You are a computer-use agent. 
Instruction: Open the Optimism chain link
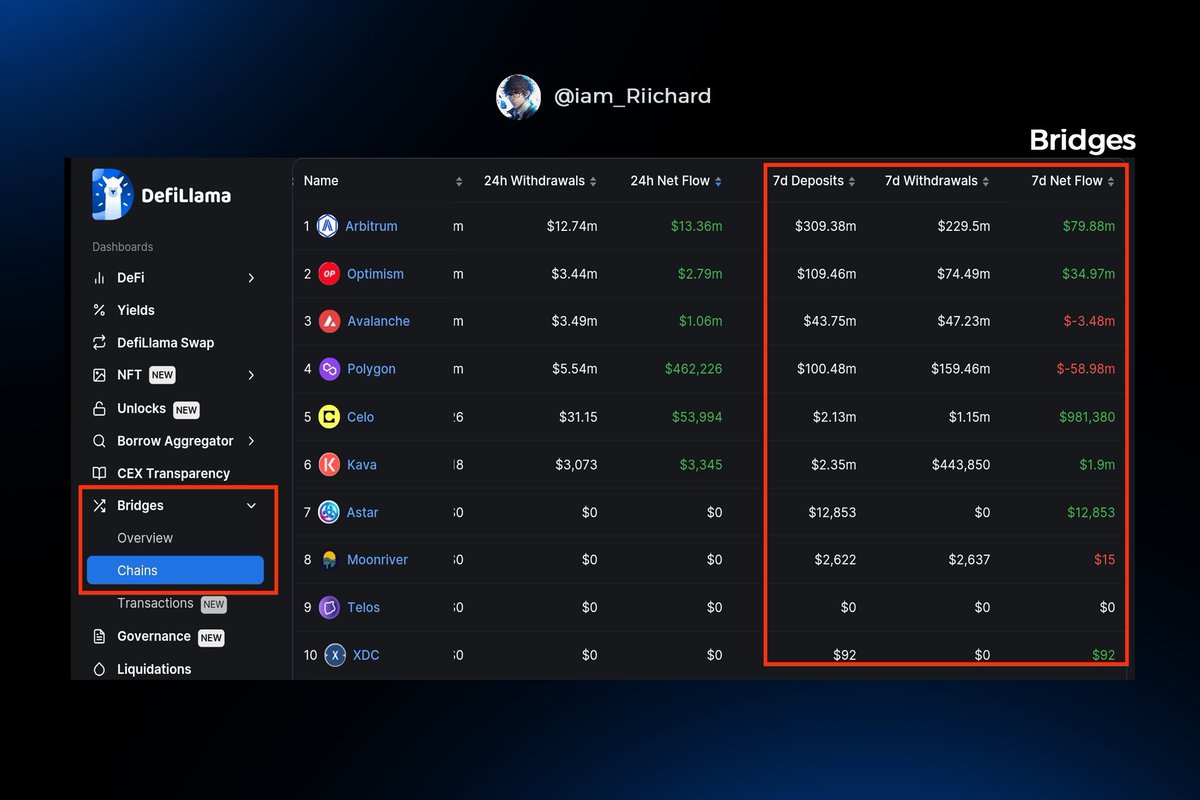pos(376,274)
